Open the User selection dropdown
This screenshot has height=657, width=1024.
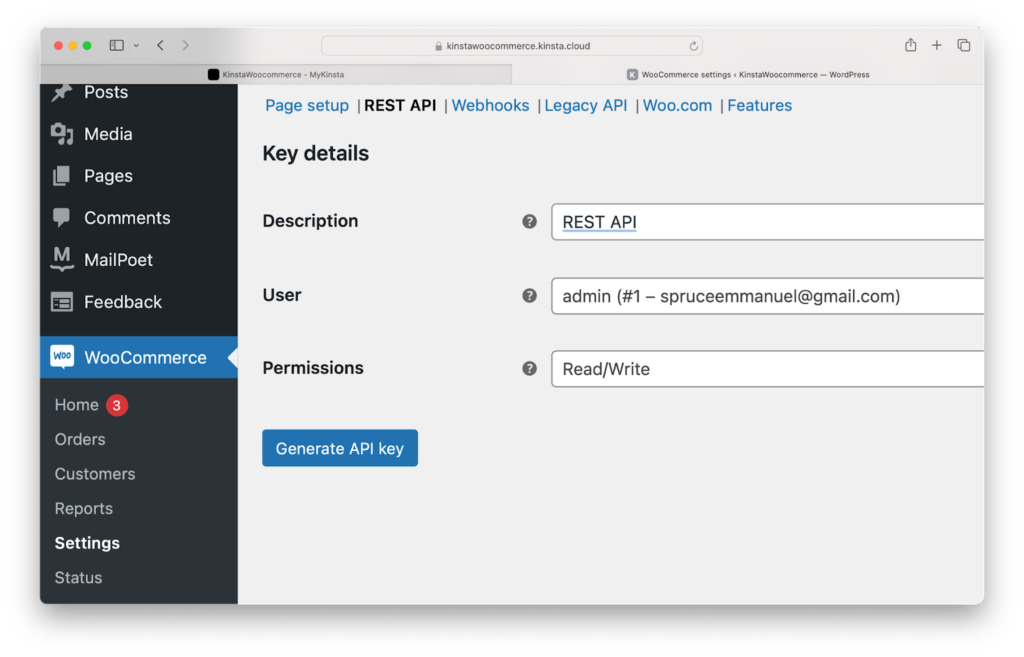point(766,296)
